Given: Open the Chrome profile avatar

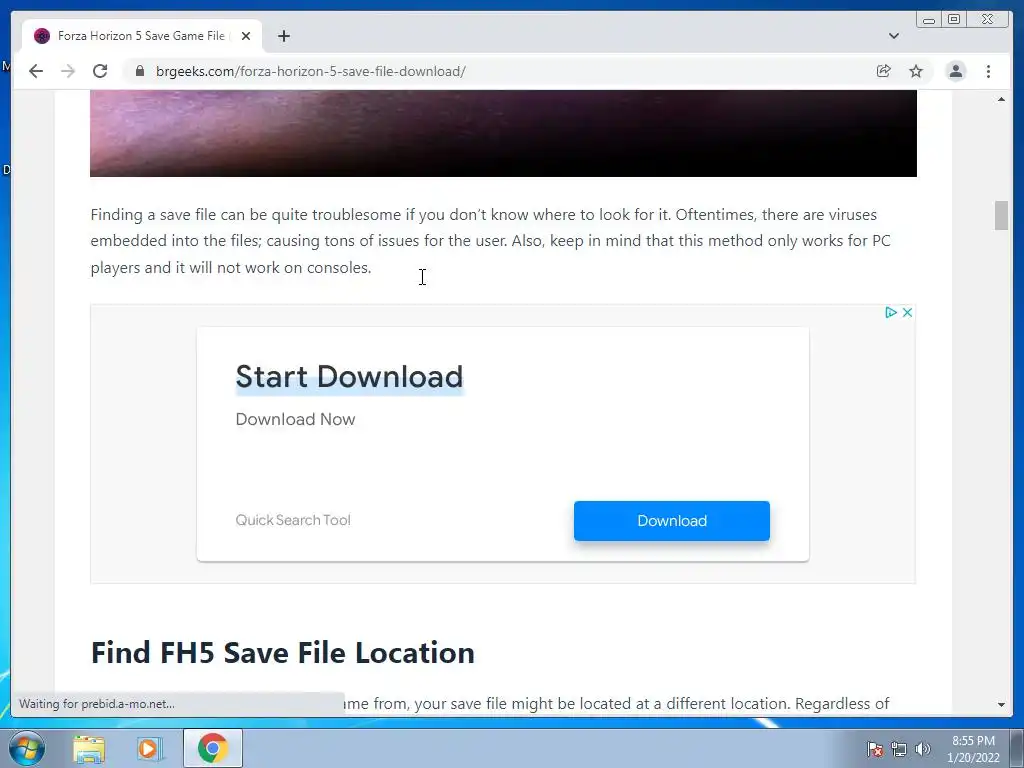Looking at the screenshot, I should pos(955,71).
